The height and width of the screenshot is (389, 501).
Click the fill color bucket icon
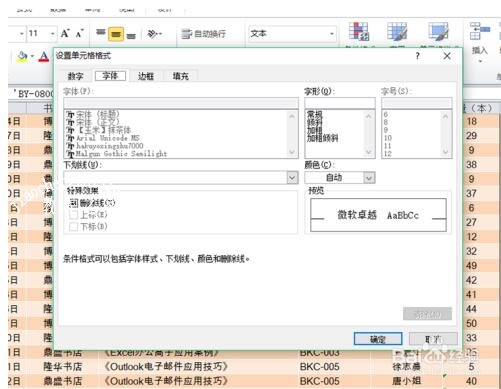(x=22, y=57)
